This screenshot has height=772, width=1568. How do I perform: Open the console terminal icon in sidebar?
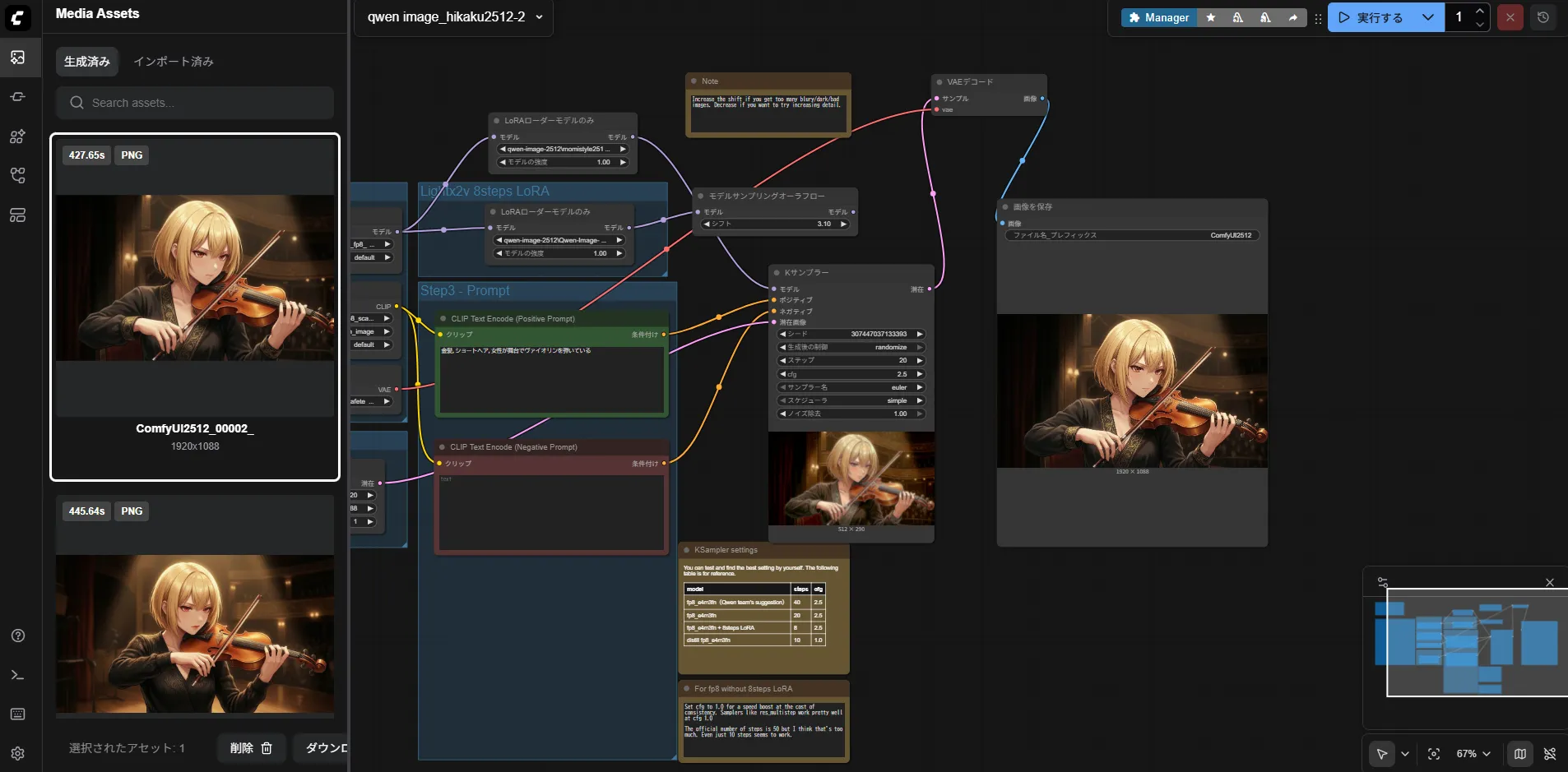point(17,675)
